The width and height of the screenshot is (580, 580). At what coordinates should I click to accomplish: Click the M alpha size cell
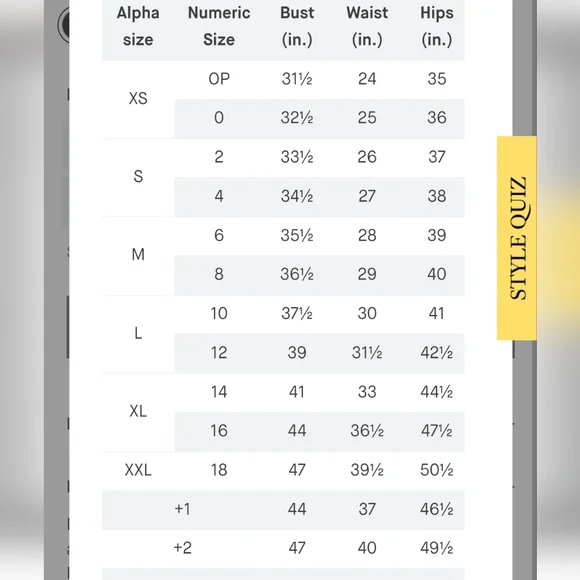click(x=138, y=255)
